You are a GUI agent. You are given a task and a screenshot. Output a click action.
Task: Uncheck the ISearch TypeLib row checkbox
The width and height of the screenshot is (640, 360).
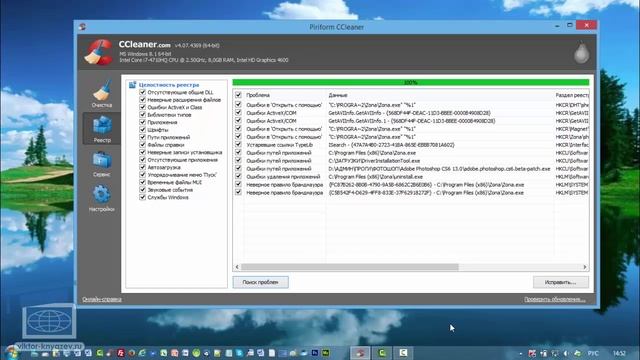[x=238, y=144]
